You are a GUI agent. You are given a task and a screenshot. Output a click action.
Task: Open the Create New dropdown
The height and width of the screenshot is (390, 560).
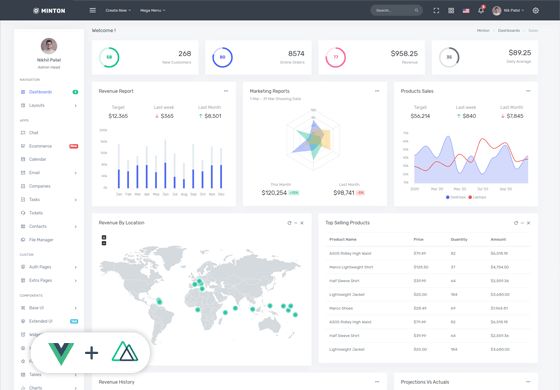click(118, 10)
